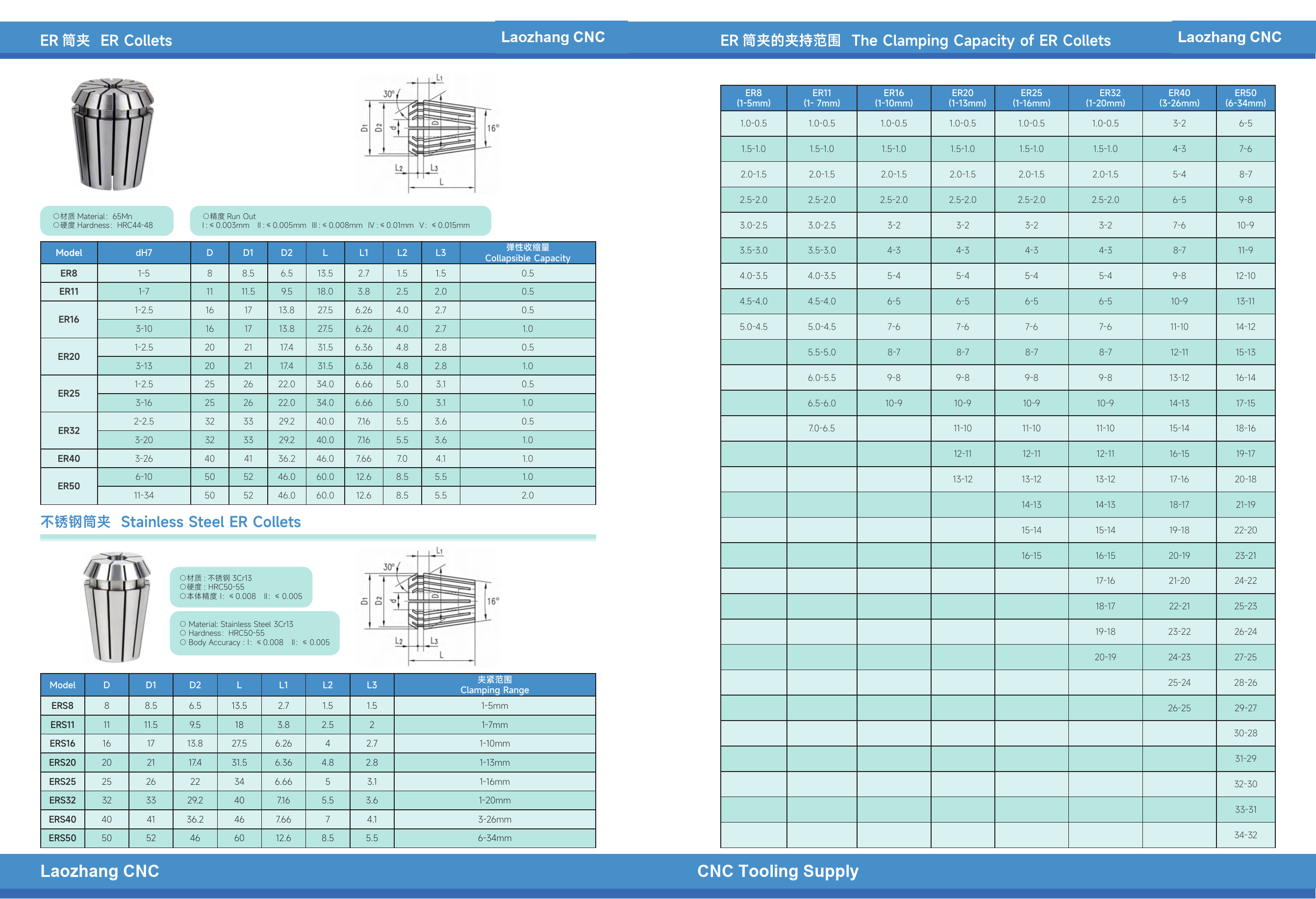
Task: Click 'Laozhang CNC' label atop left page
Action: point(553,37)
